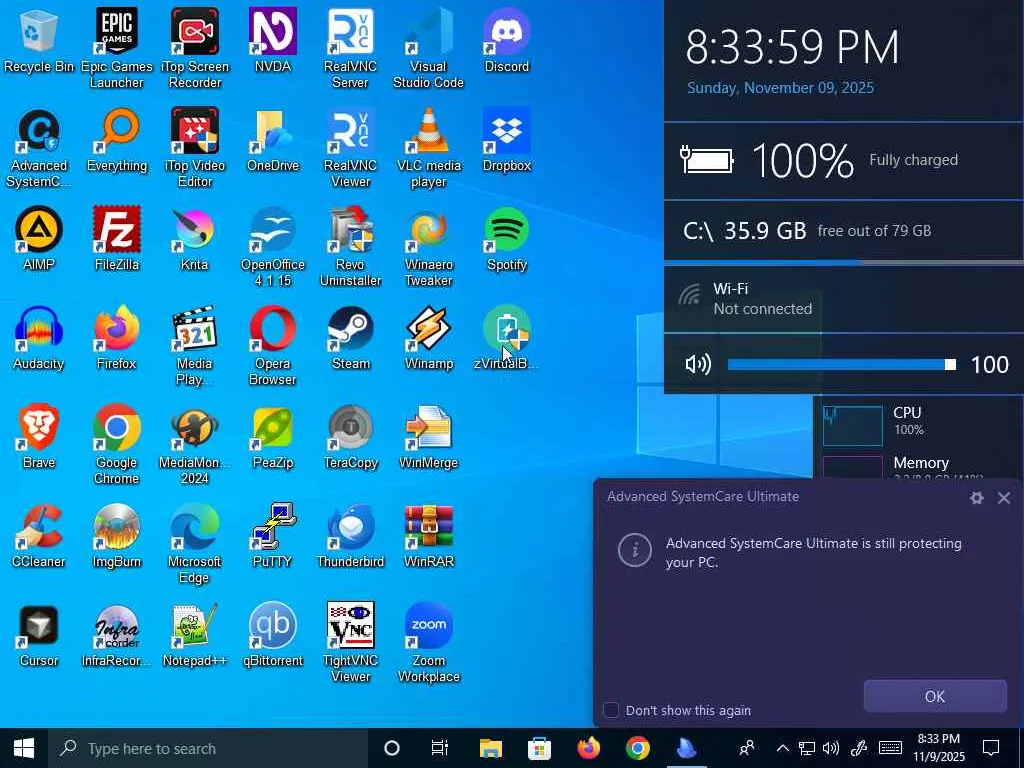Open Microsoft Store from taskbar
The image size is (1024, 768).
click(x=539, y=748)
